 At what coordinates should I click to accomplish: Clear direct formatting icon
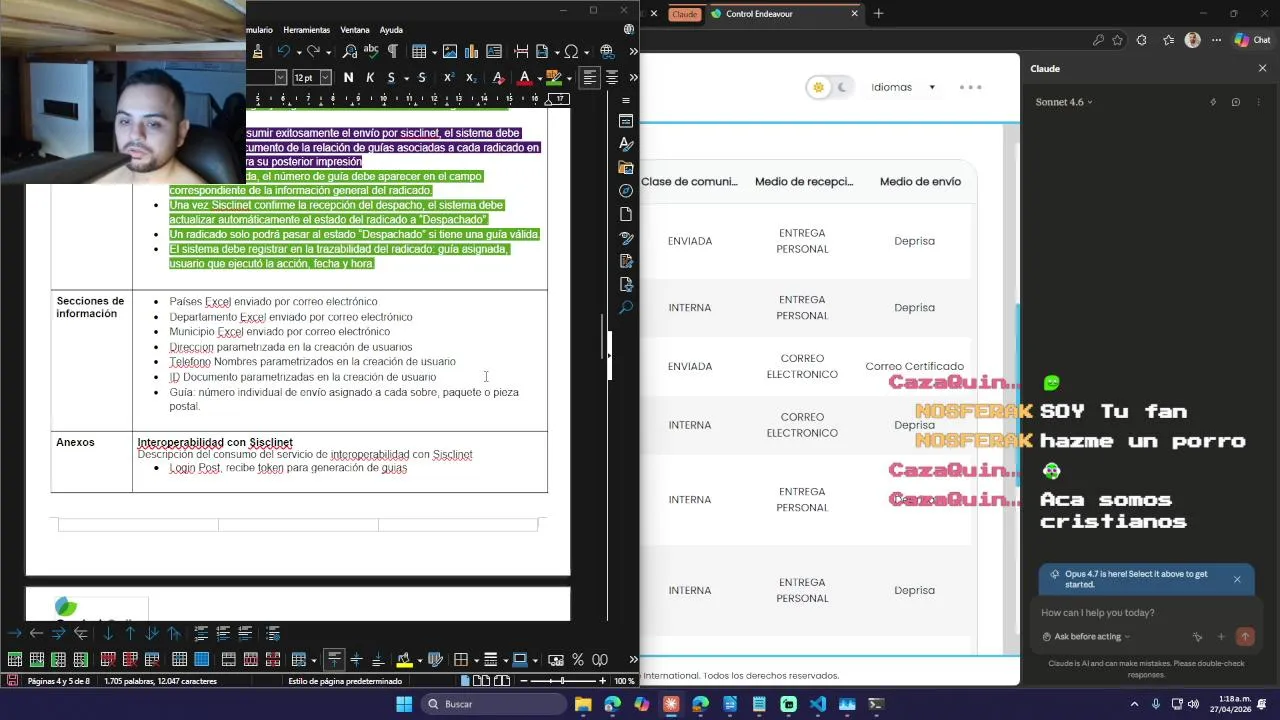(499, 78)
